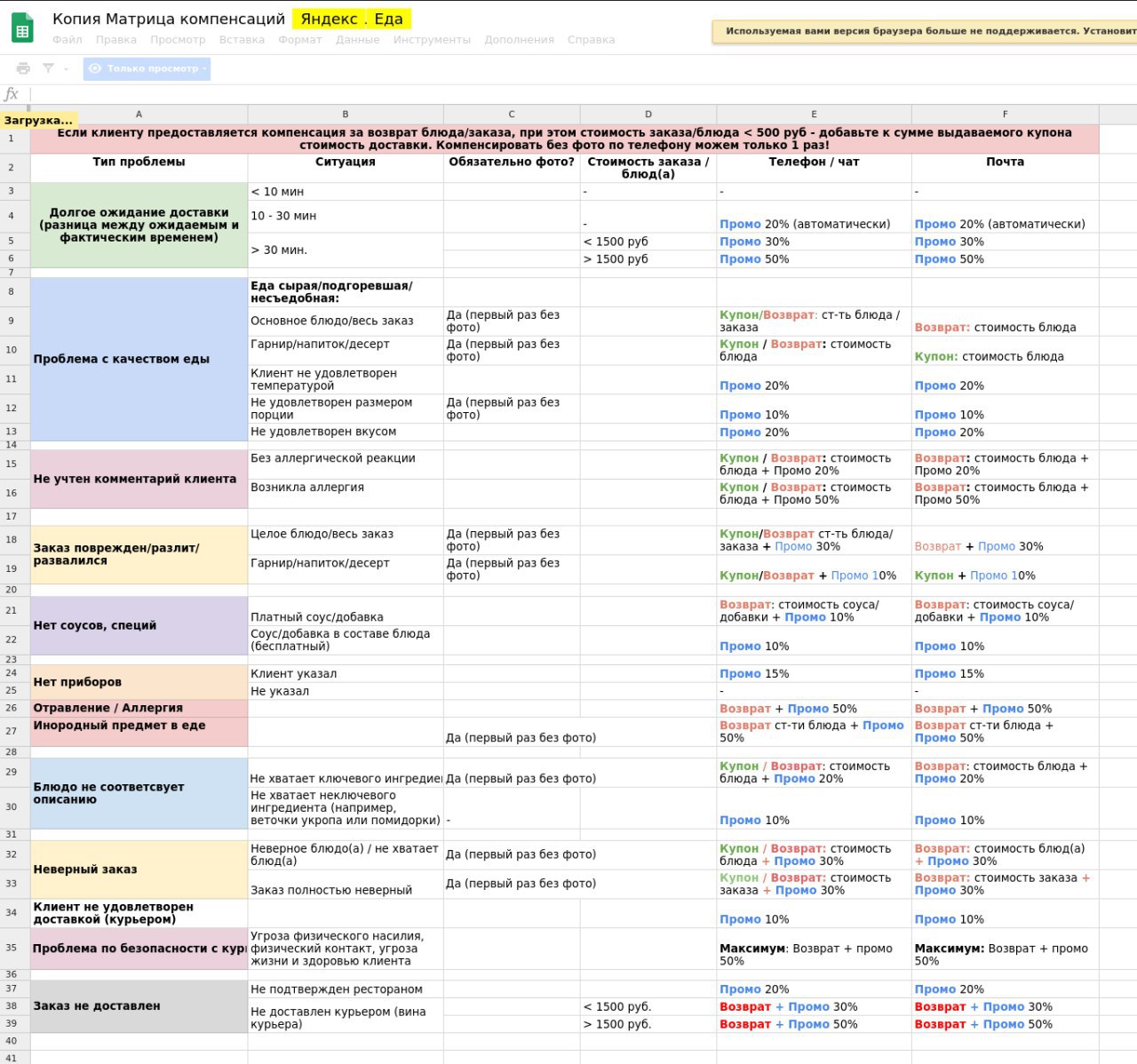Click the document title 'Копия Матрица компенсаций'

169,19
